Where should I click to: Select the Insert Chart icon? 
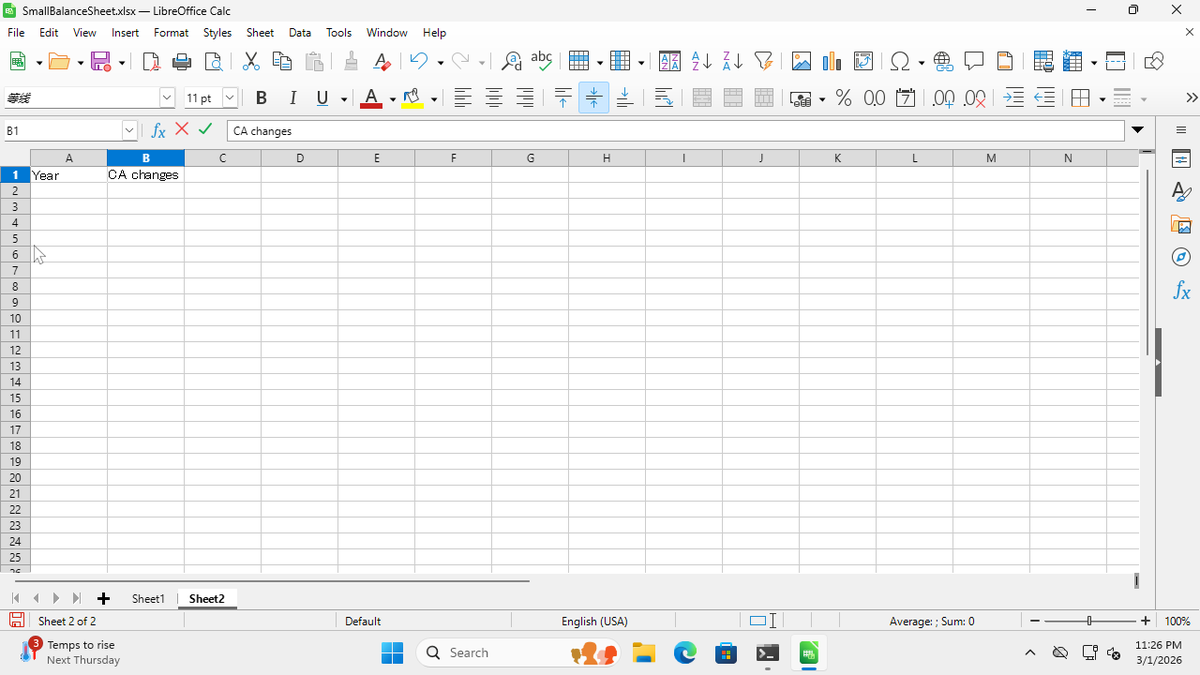coord(831,61)
